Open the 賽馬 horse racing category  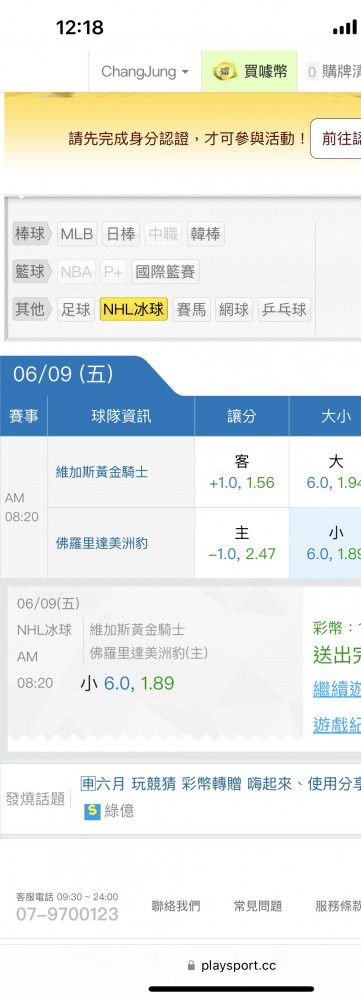(x=191, y=310)
